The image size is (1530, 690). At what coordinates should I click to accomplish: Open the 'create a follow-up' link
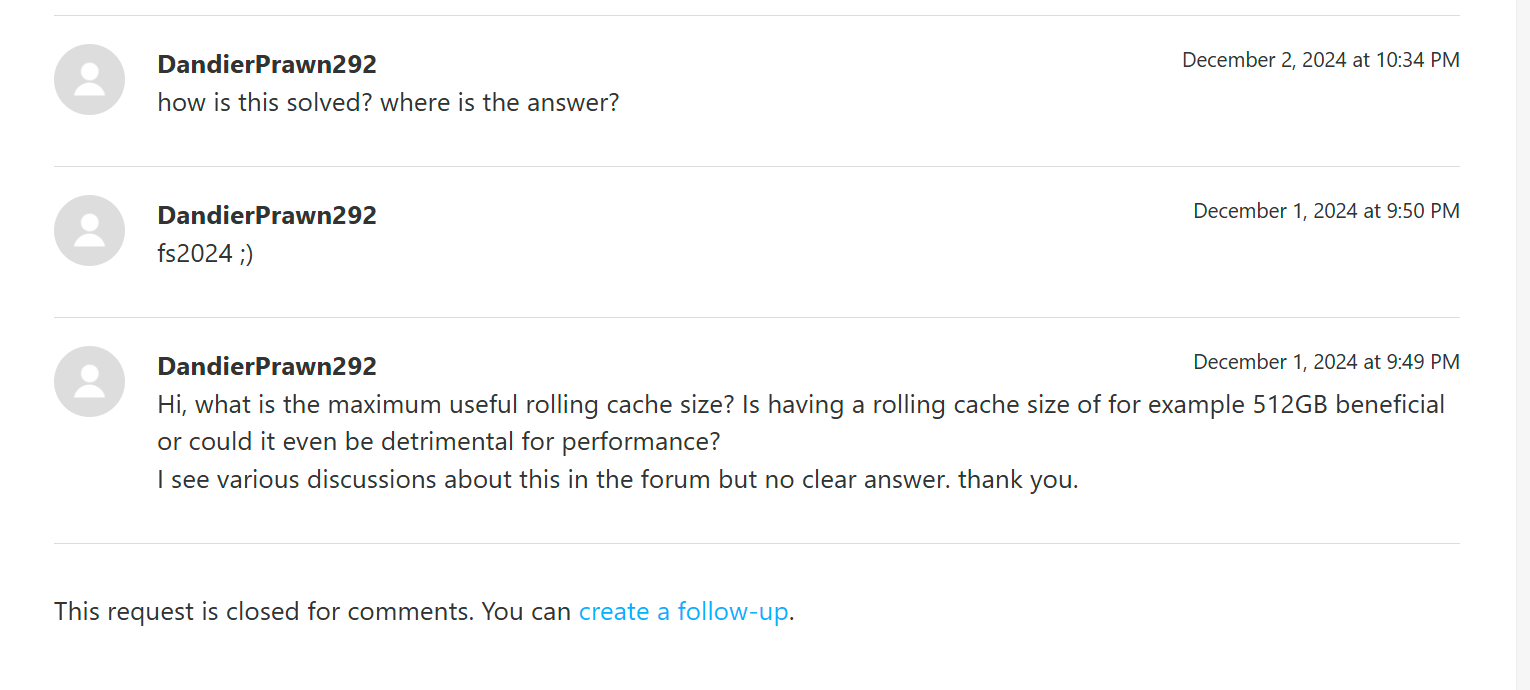[x=683, y=611]
